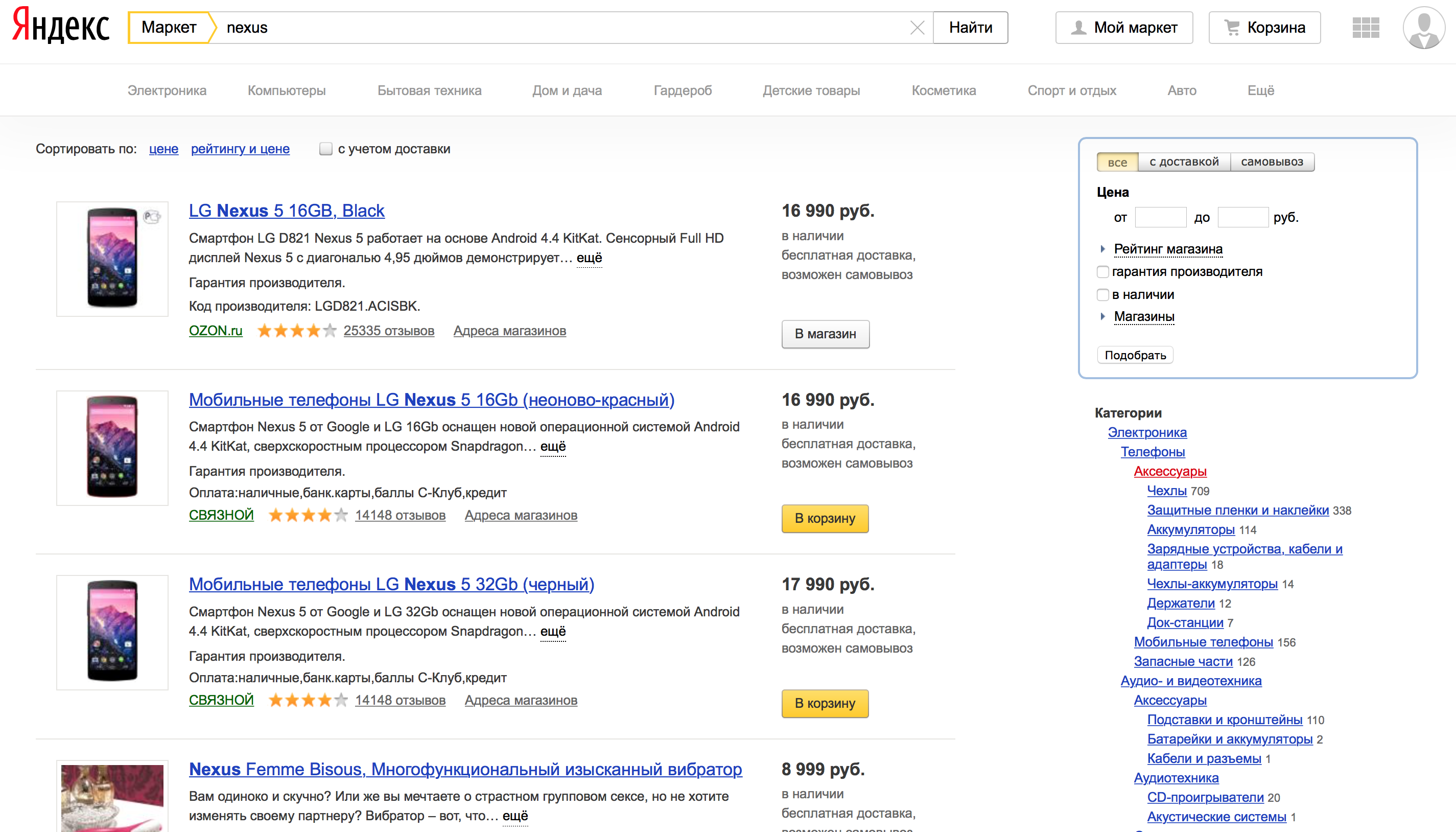
Task: Expand Рейтинг магазина filter
Action: (x=1167, y=249)
